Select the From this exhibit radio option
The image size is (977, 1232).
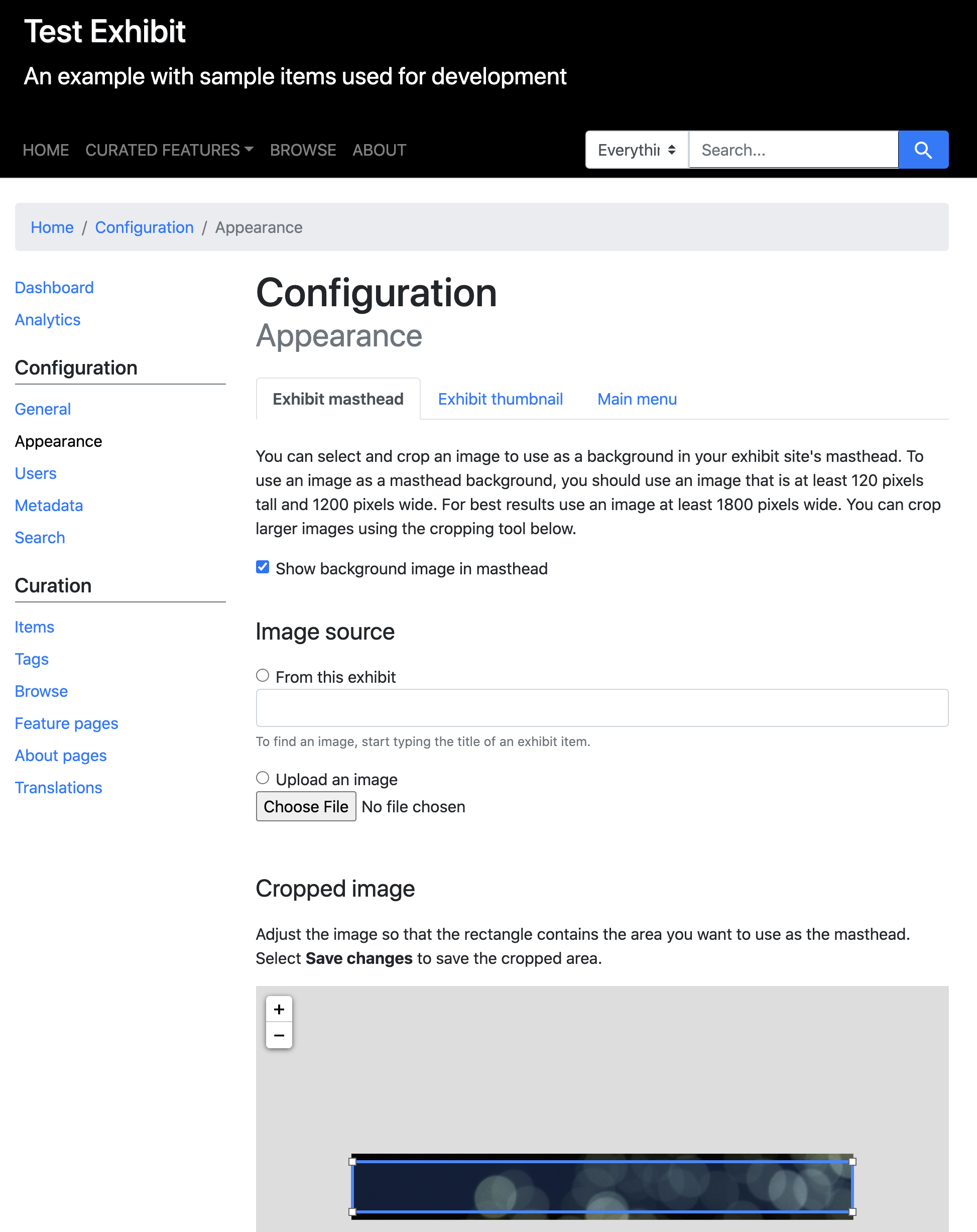pyautogui.click(x=262, y=675)
